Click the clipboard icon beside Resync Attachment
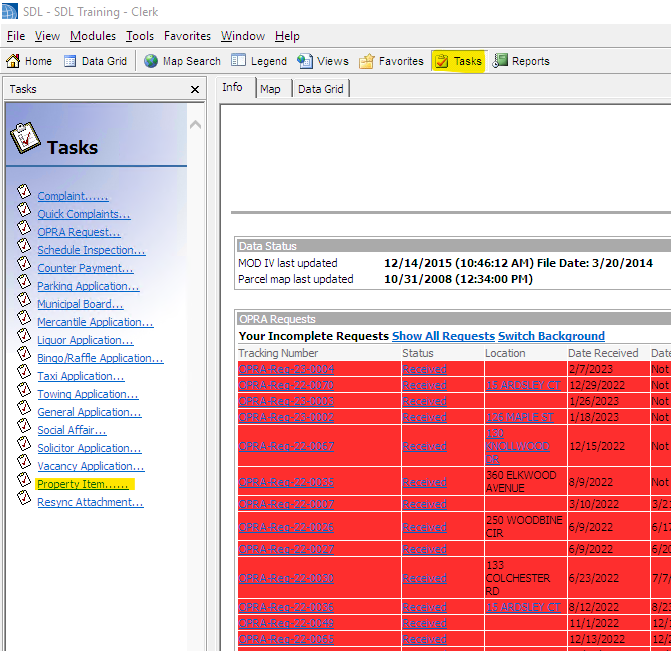This screenshot has height=651, width=671. 24,497
